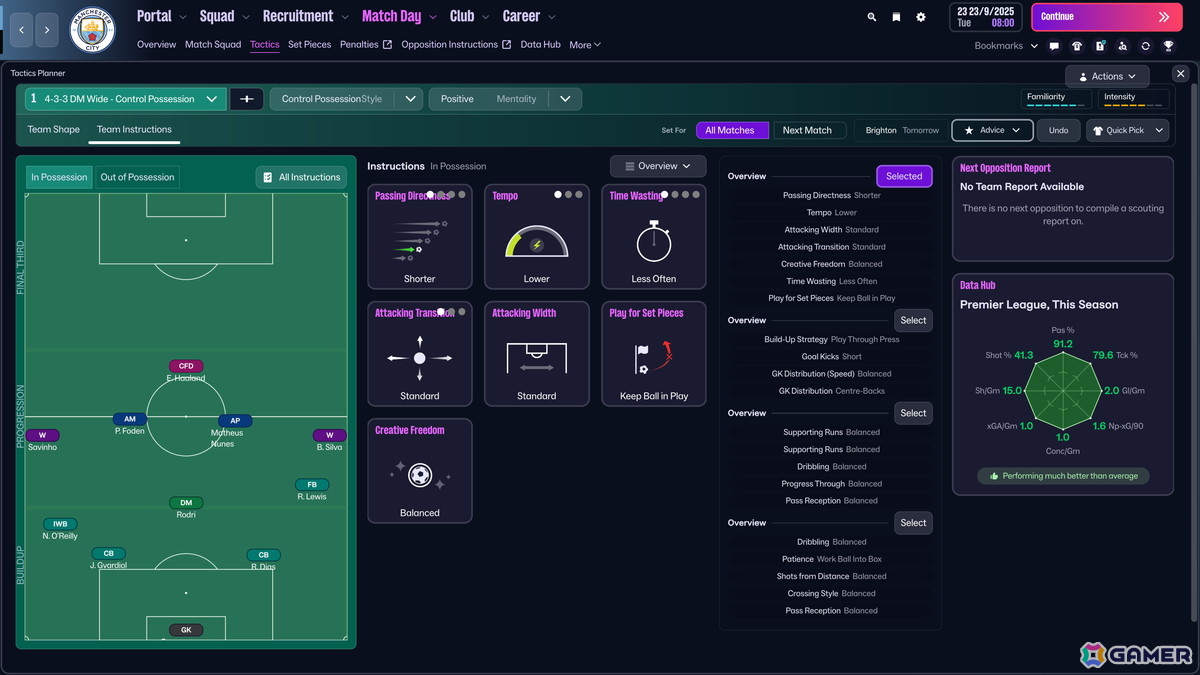The height and width of the screenshot is (675, 1200).
Task: Click the sync/refresh icon
Action: [x=1146, y=45]
